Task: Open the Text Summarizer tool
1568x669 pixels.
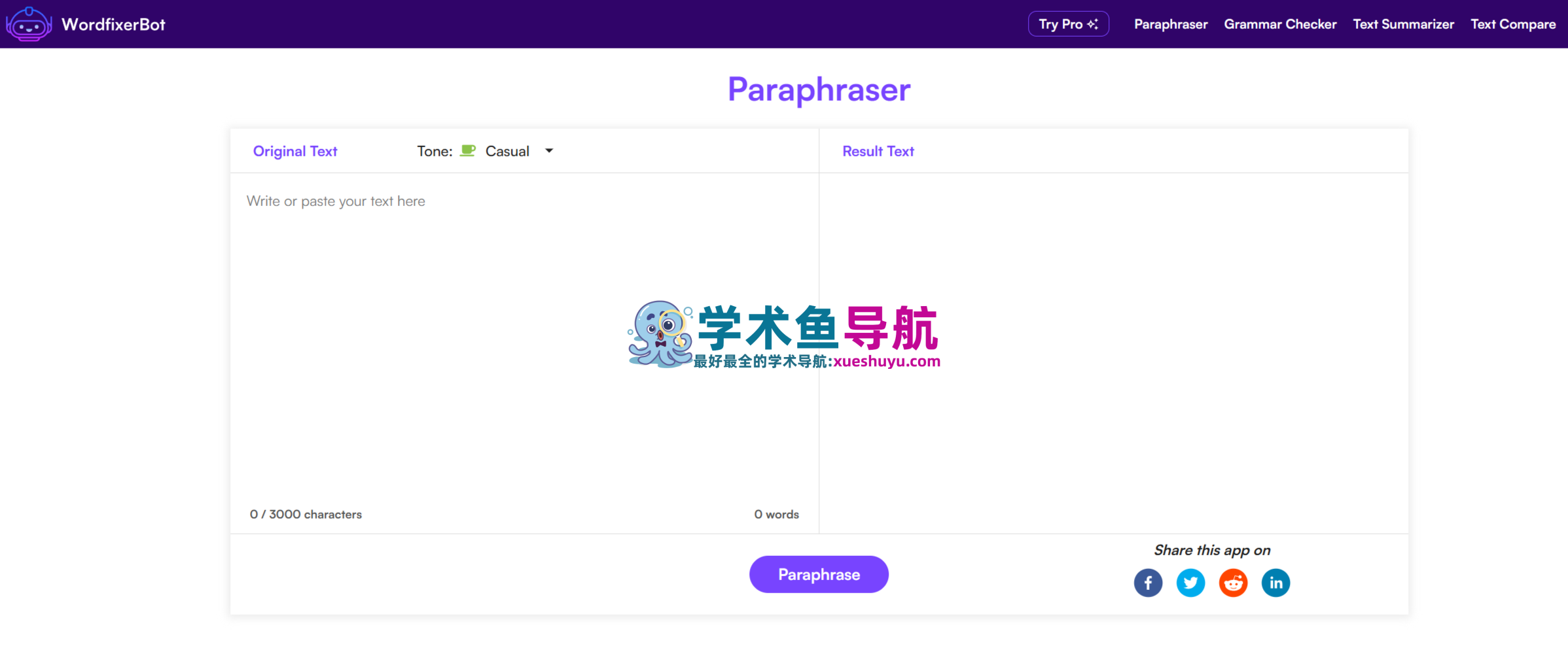Action: [x=1403, y=24]
